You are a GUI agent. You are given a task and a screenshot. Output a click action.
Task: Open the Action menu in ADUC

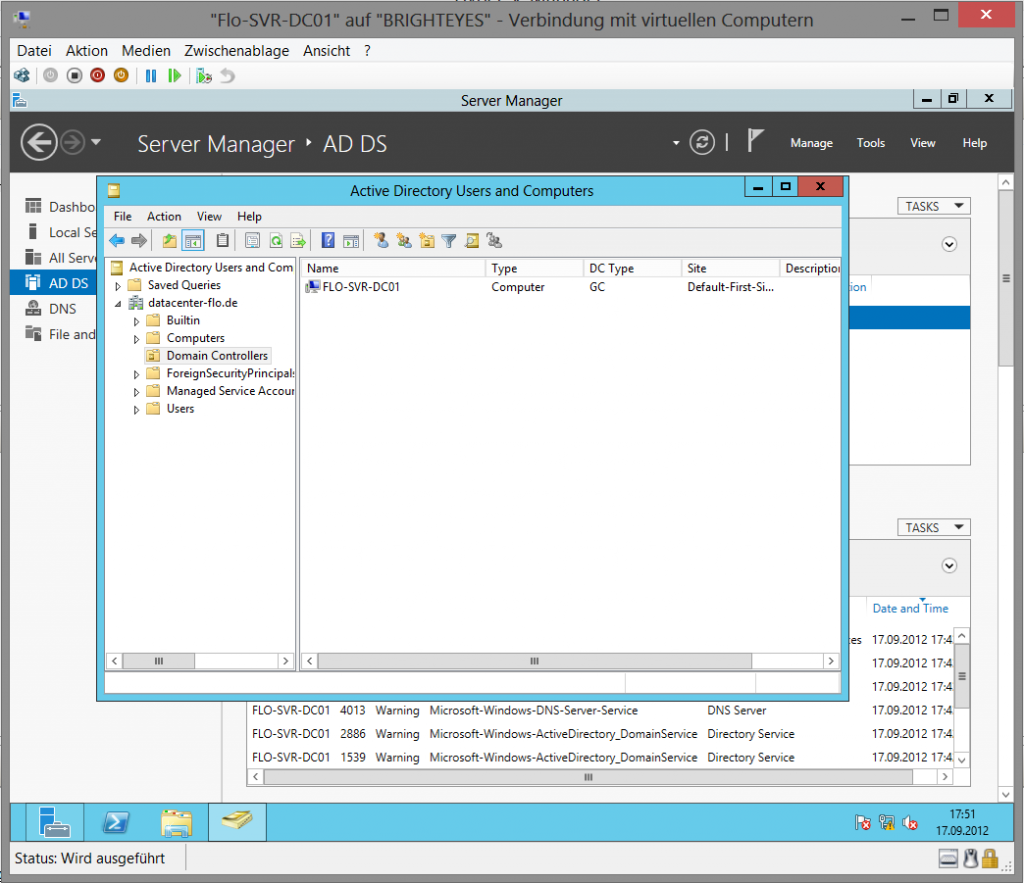[x=164, y=216]
